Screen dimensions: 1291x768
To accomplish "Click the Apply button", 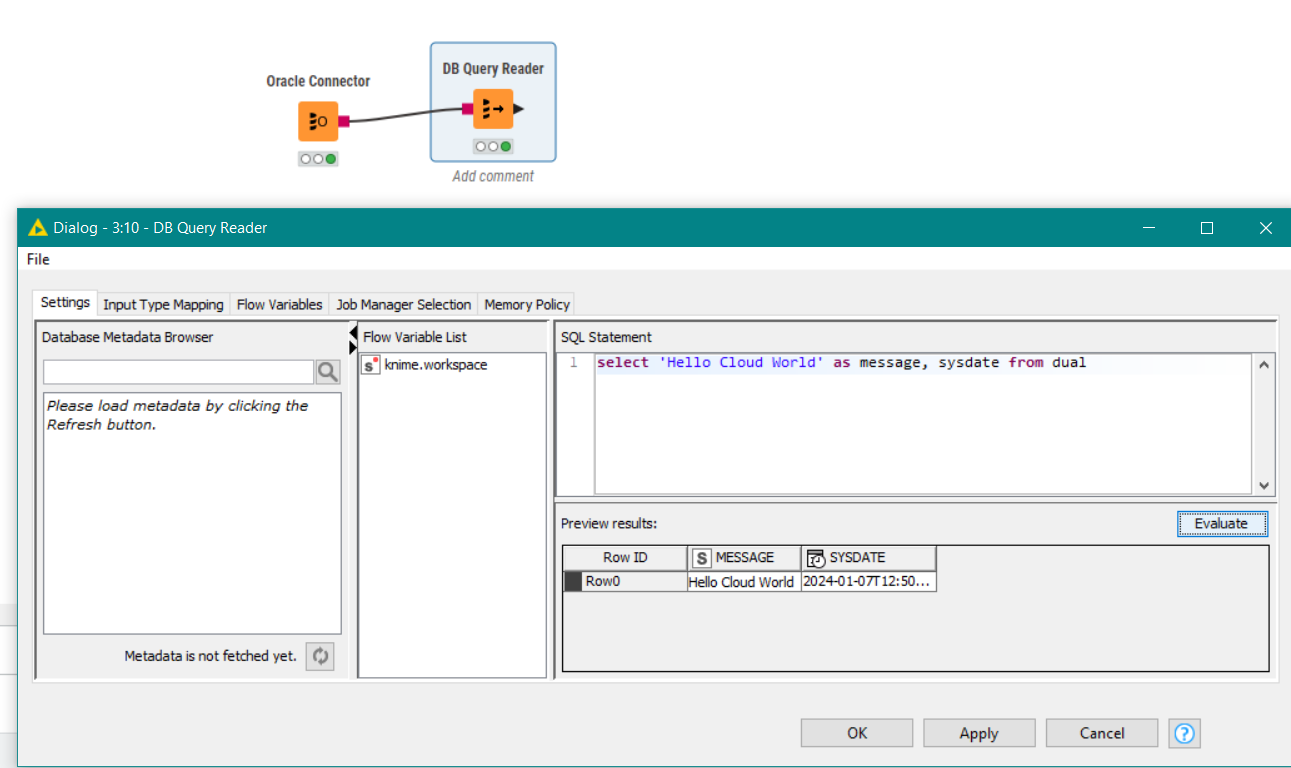I will point(979,732).
